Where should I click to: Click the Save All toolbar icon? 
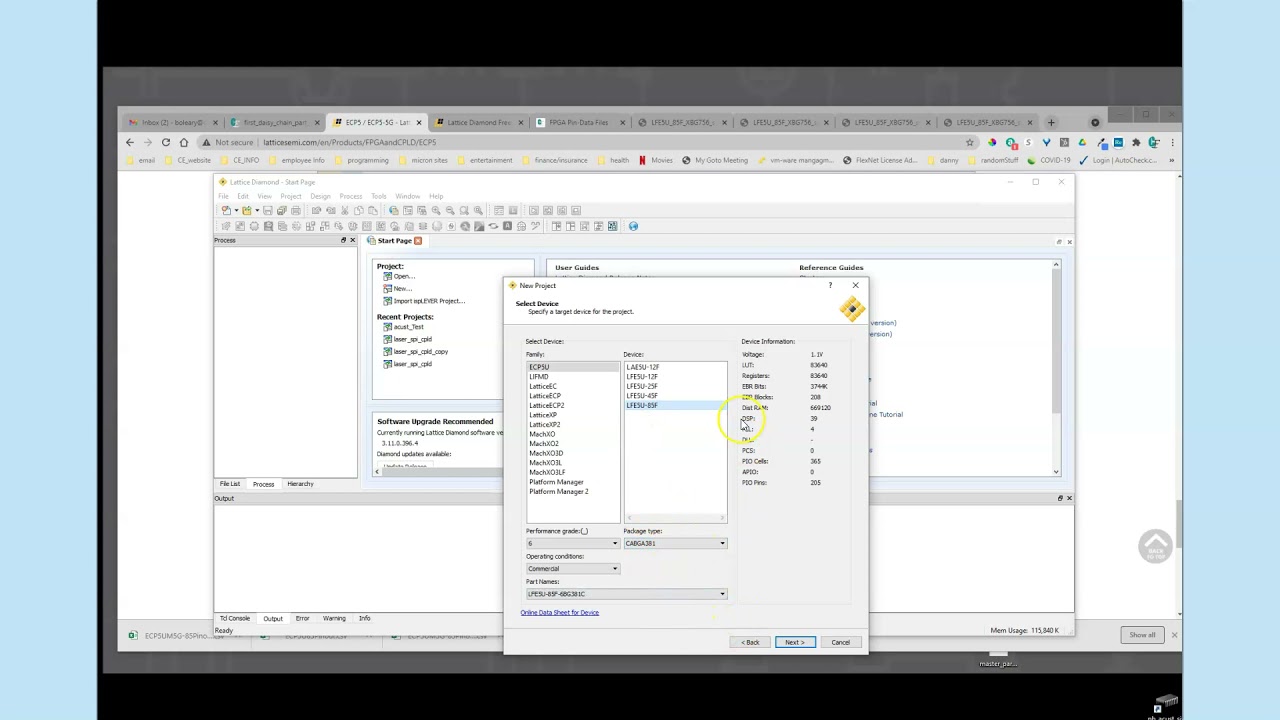point(281,210)
